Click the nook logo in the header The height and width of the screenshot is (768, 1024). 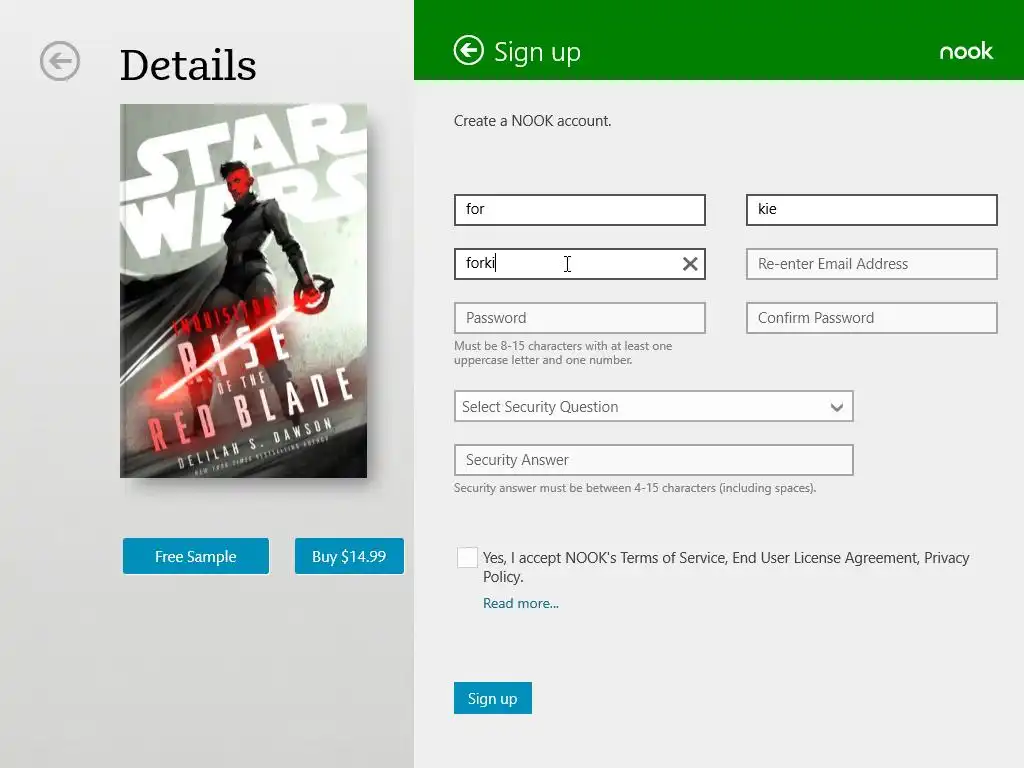[x=966, y=51]
